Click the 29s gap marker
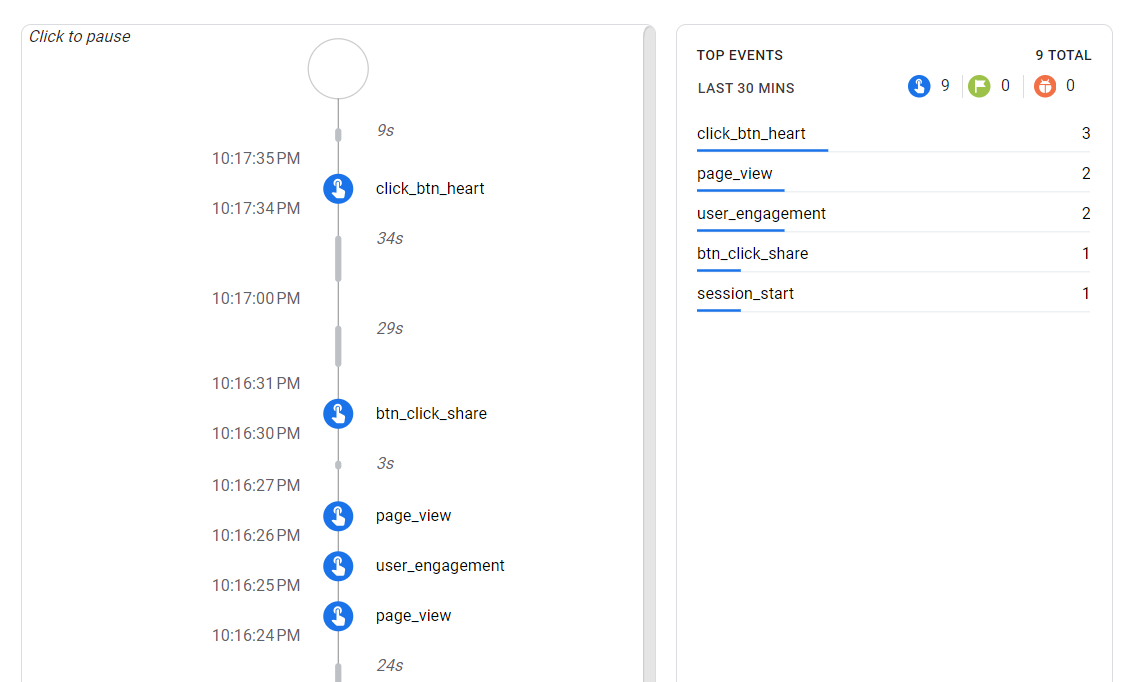The image size is (1125, 682). [x=338, y=346]
